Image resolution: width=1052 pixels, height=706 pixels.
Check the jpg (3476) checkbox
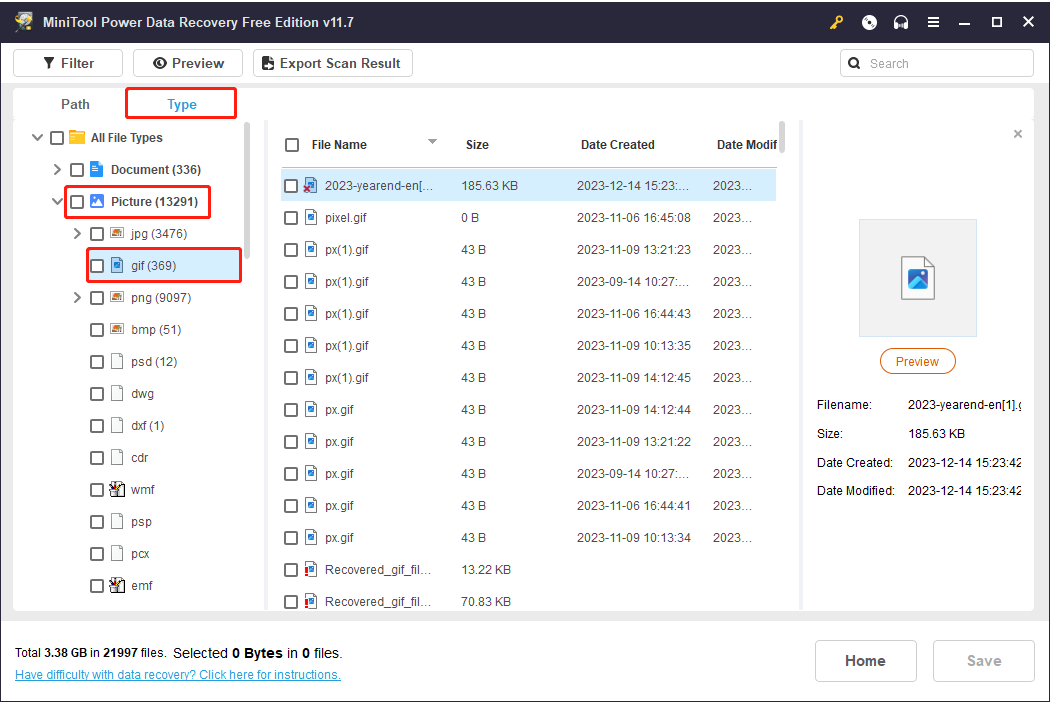[x=97, y=234]
